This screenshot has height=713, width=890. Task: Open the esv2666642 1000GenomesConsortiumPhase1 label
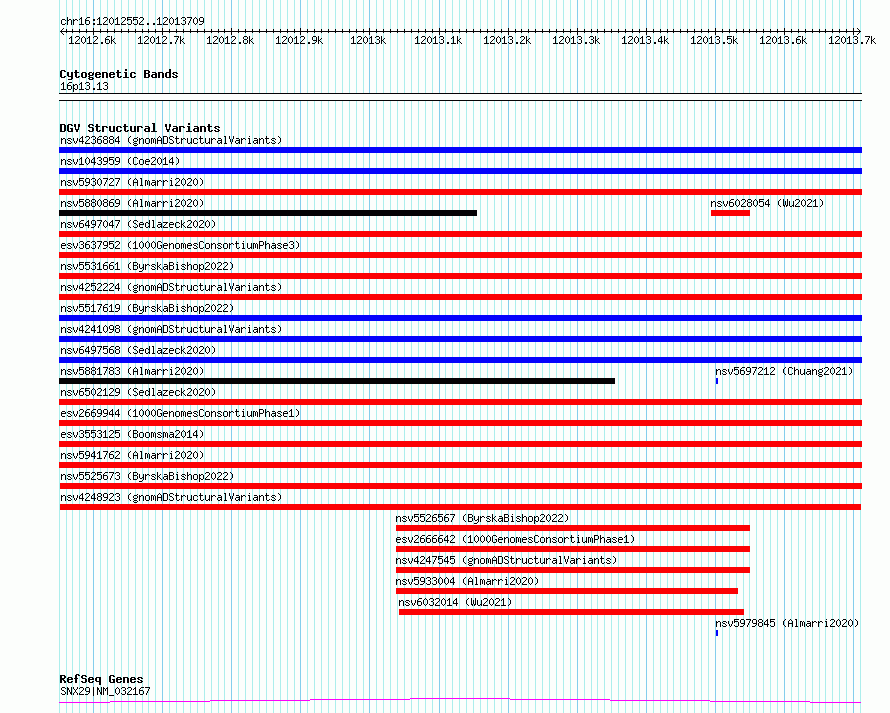(x=515, y=539)
